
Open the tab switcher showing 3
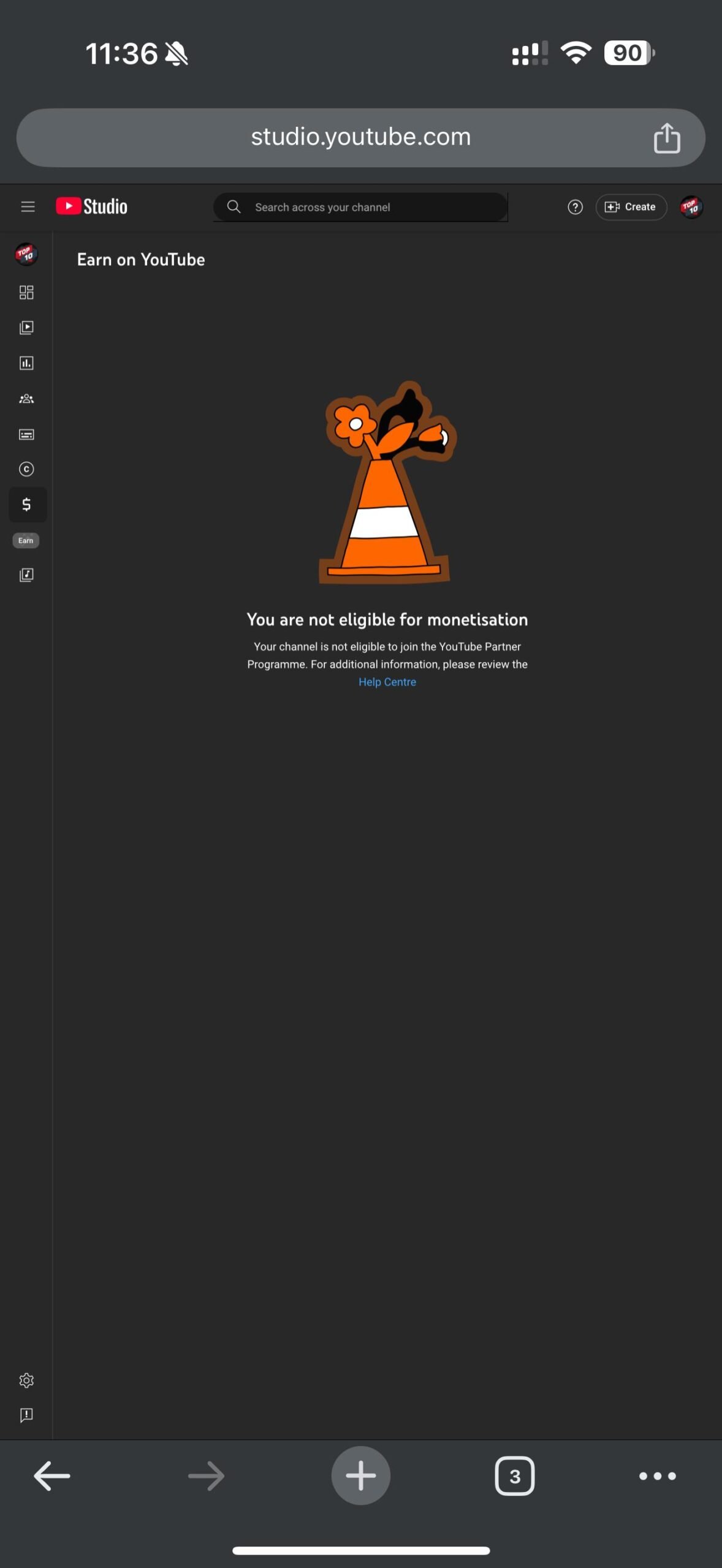[515, 1476]
